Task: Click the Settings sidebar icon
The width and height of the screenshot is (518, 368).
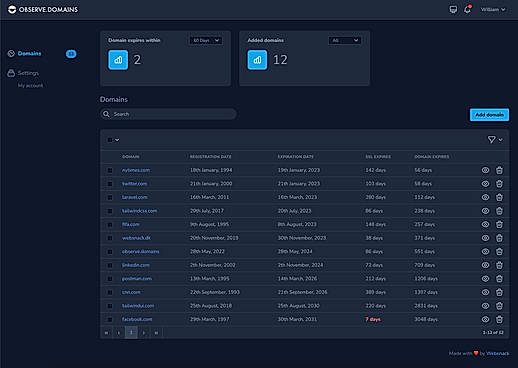Action: [x=11, y=73]
